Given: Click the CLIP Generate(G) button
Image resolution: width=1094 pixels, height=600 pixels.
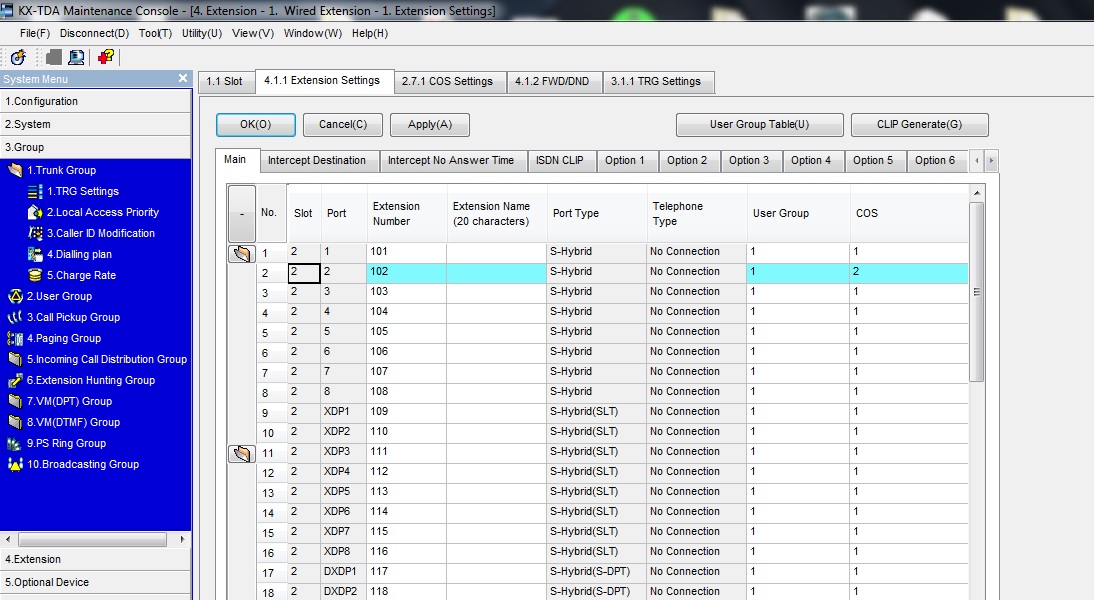Looking at the screenshot, I should click(x=920, y=124).
